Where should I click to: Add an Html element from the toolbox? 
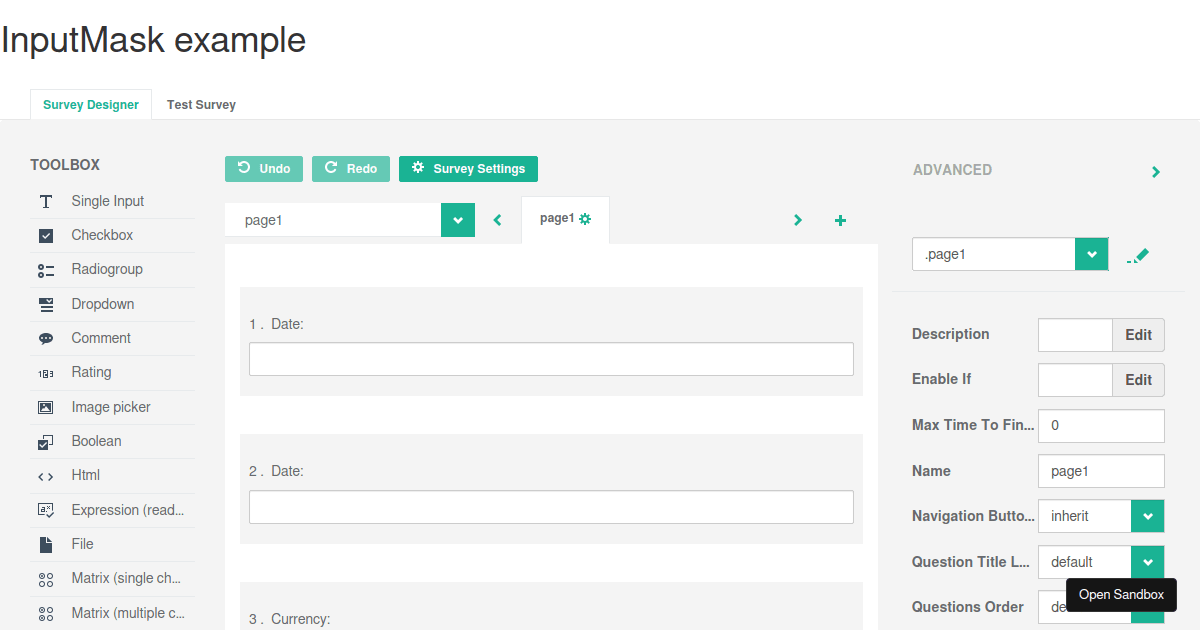point(85,475)
